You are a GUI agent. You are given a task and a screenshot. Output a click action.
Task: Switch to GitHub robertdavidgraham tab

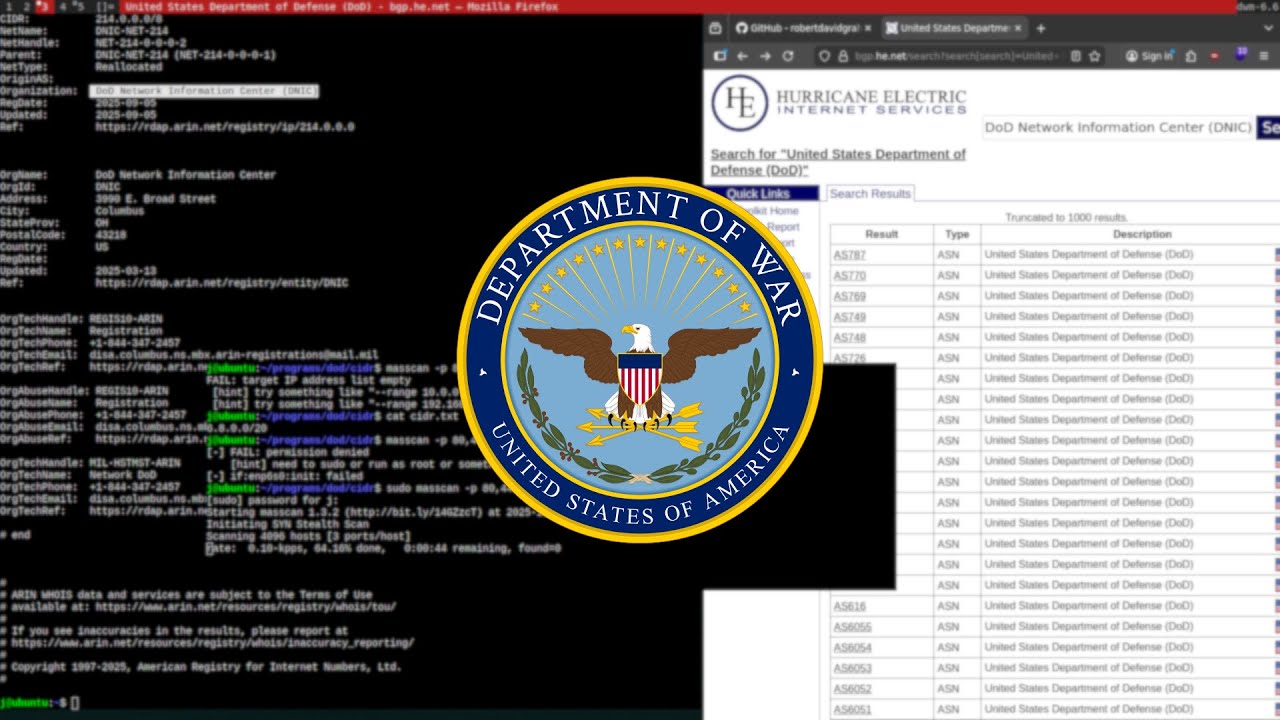tap(802, 28)
